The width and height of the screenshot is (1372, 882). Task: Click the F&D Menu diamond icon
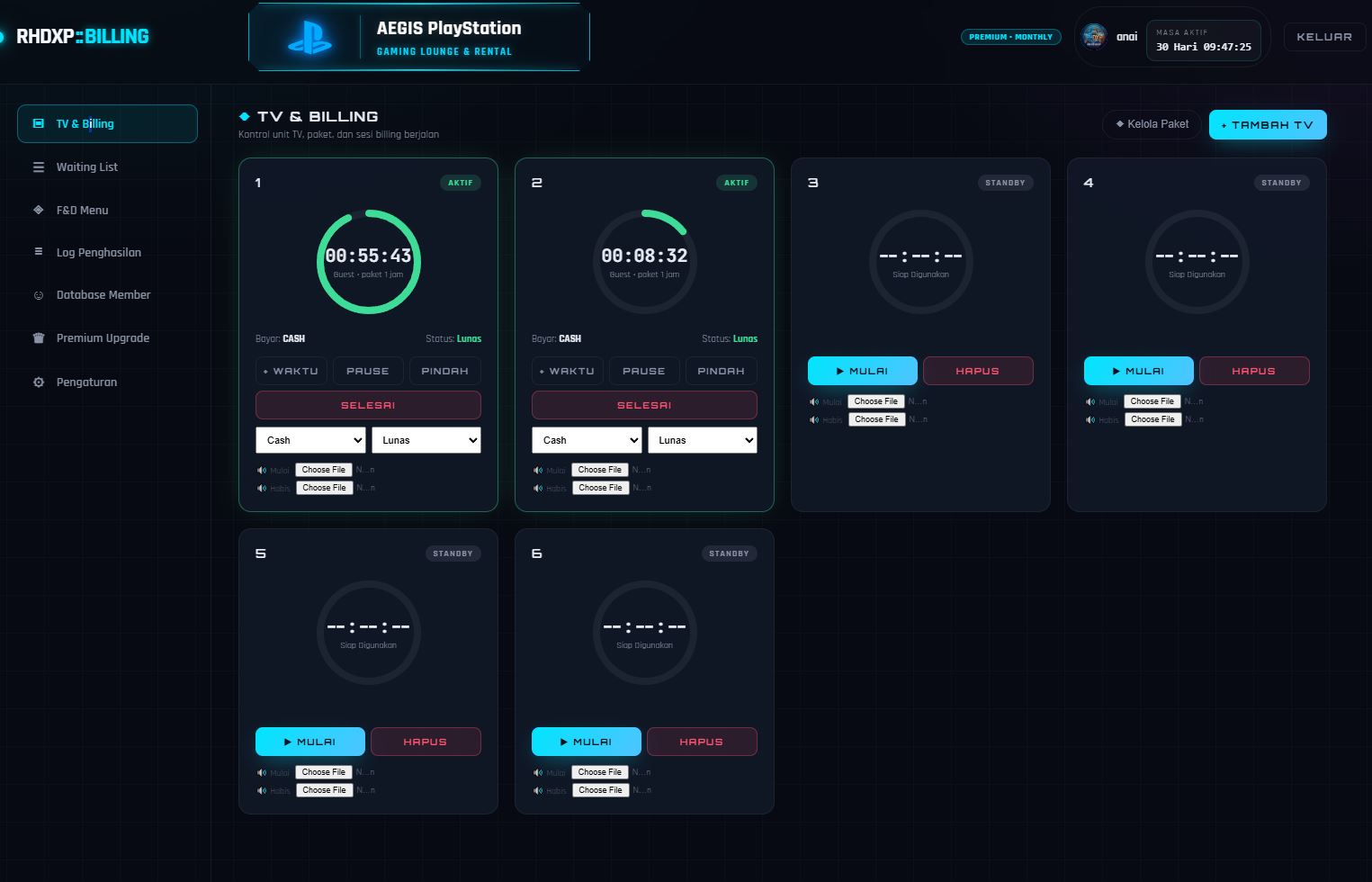coord(39,210)
